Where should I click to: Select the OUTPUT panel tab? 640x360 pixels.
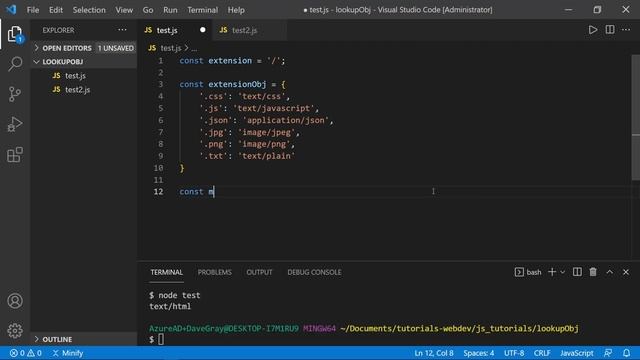click(x=259, y=272)
